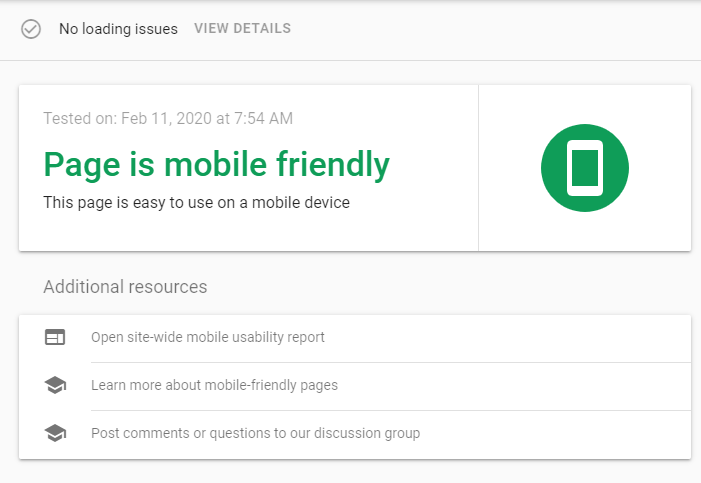Click the white phone screen inside green circle
Screen dimensions: 701x483
click(585, 168)
